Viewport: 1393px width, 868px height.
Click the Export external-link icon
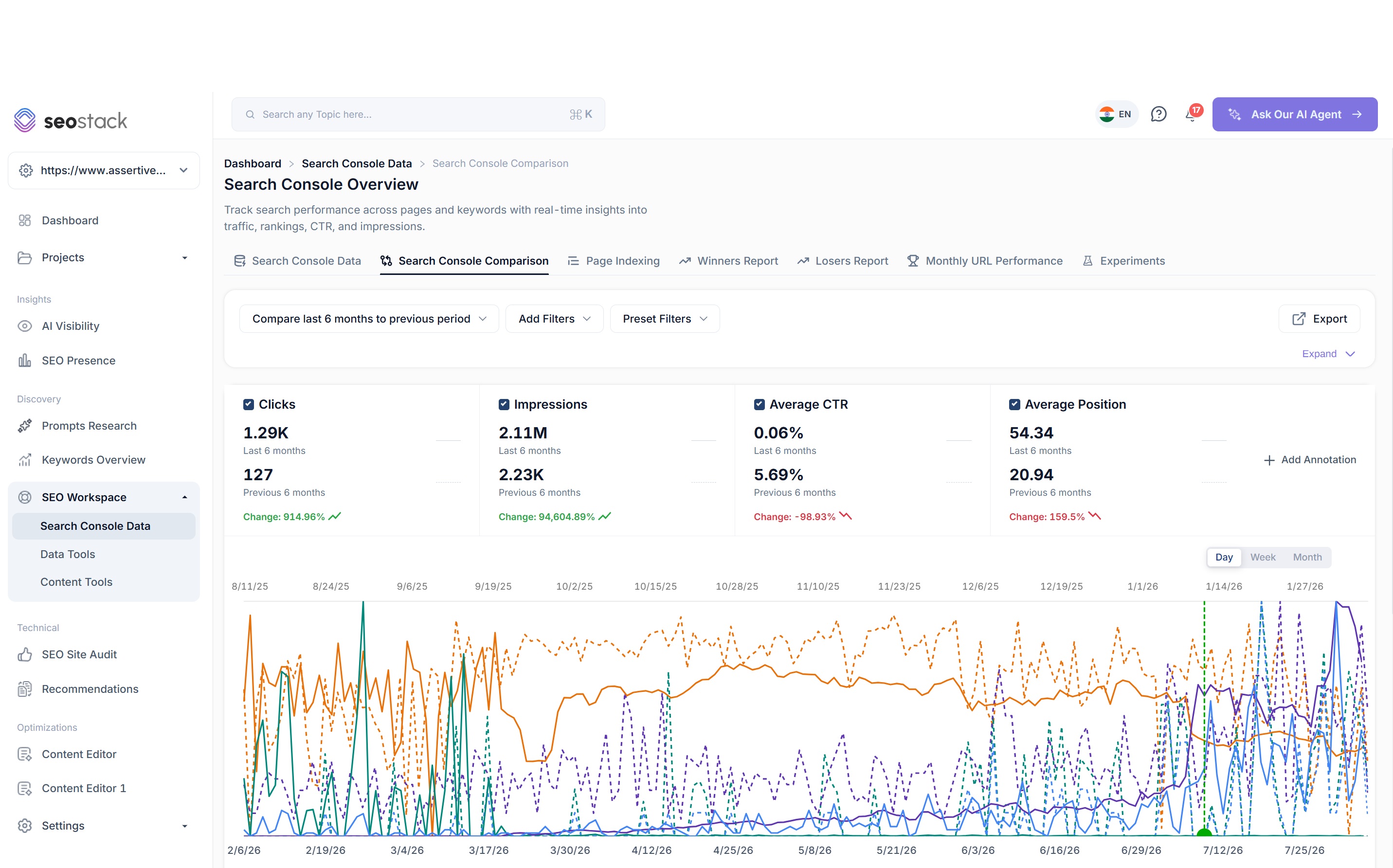click(1299, 319)
